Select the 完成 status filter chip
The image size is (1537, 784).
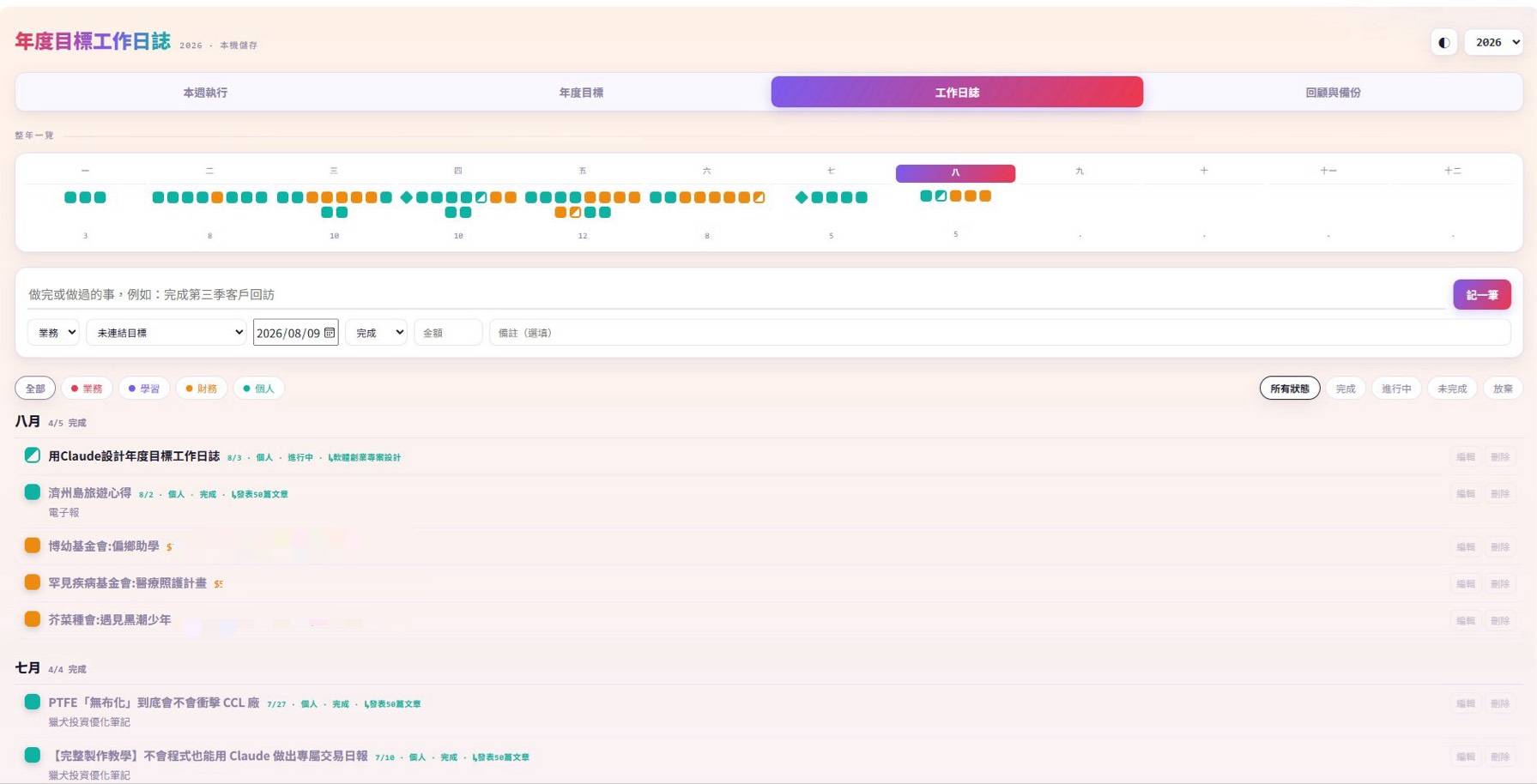click(1346, 389)
